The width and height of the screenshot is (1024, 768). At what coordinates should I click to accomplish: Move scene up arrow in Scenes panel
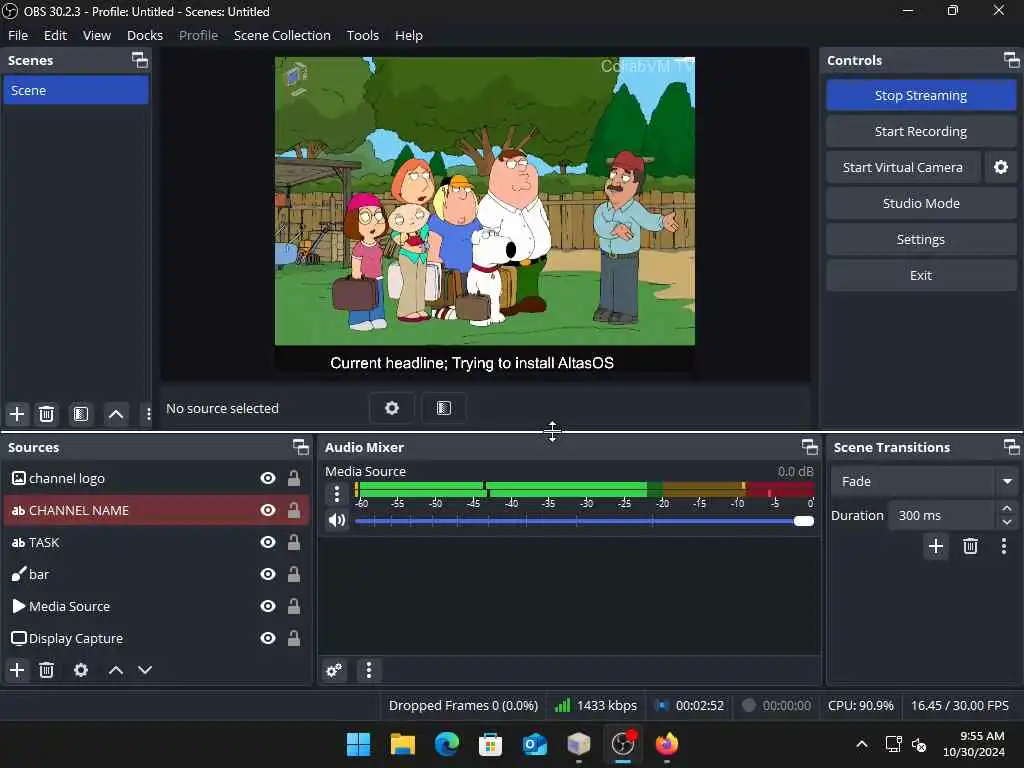pos(116,414)
